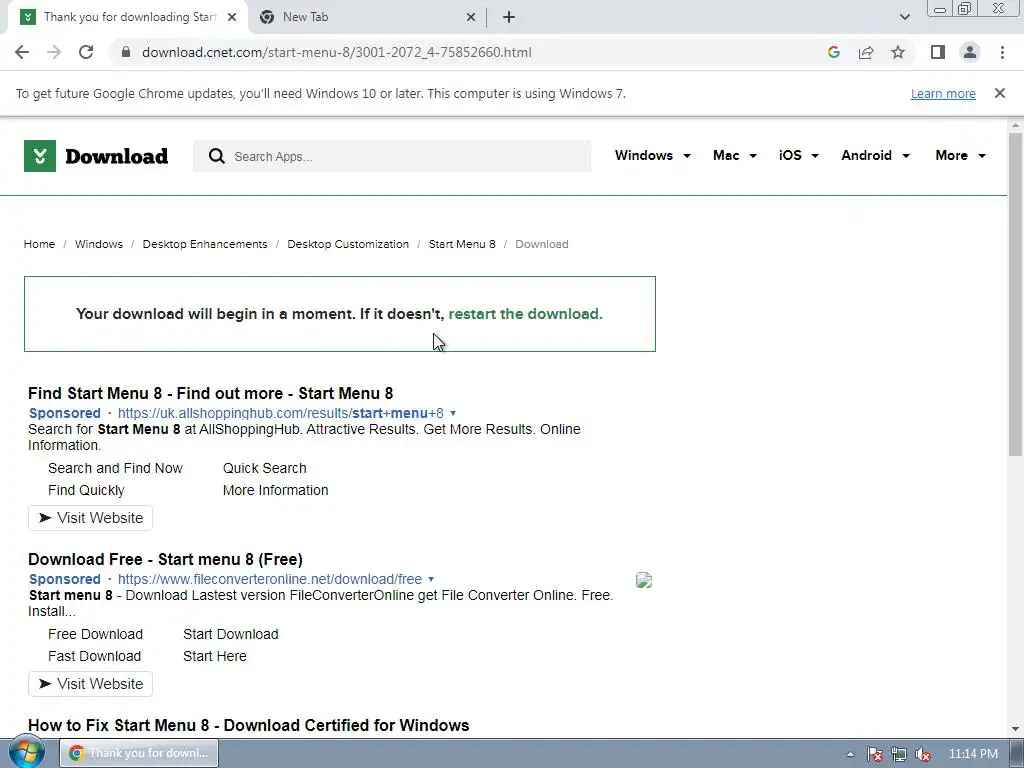1024x768 pixels.
Task: Open the tab search dropdown arrow
Action: [x=904, y=17]
